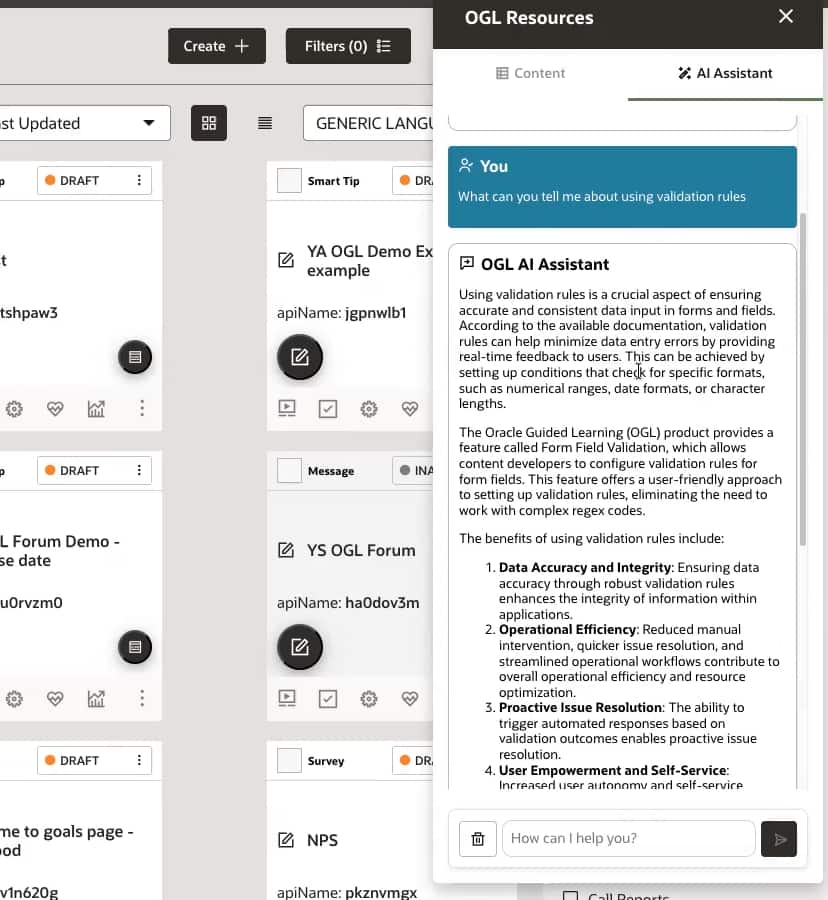Click heart health icon on ha0dov3m card
Screen dimensions: 828x900
(410, 699)
